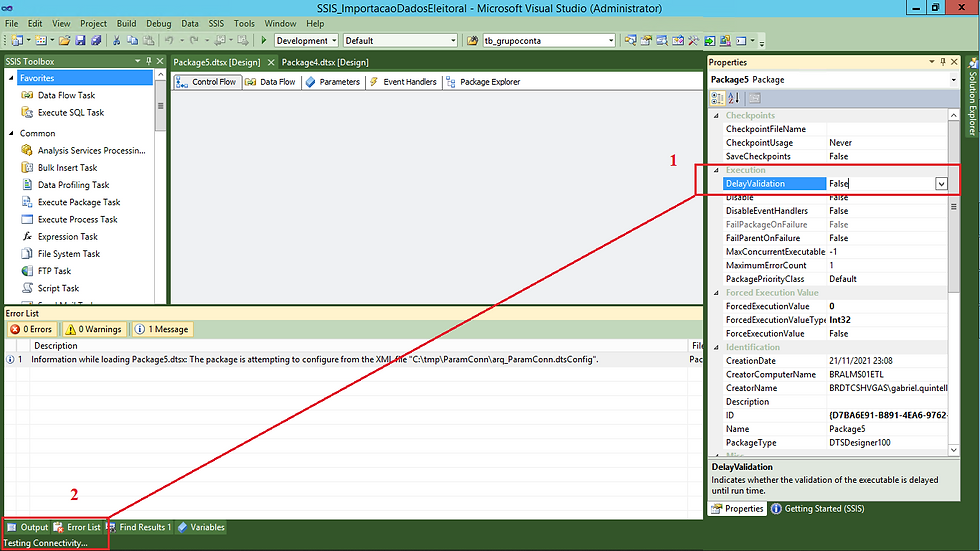Toggle the 0 Warnings filter
The width and height of the screenshot is (980, 551).
point(94,329)
